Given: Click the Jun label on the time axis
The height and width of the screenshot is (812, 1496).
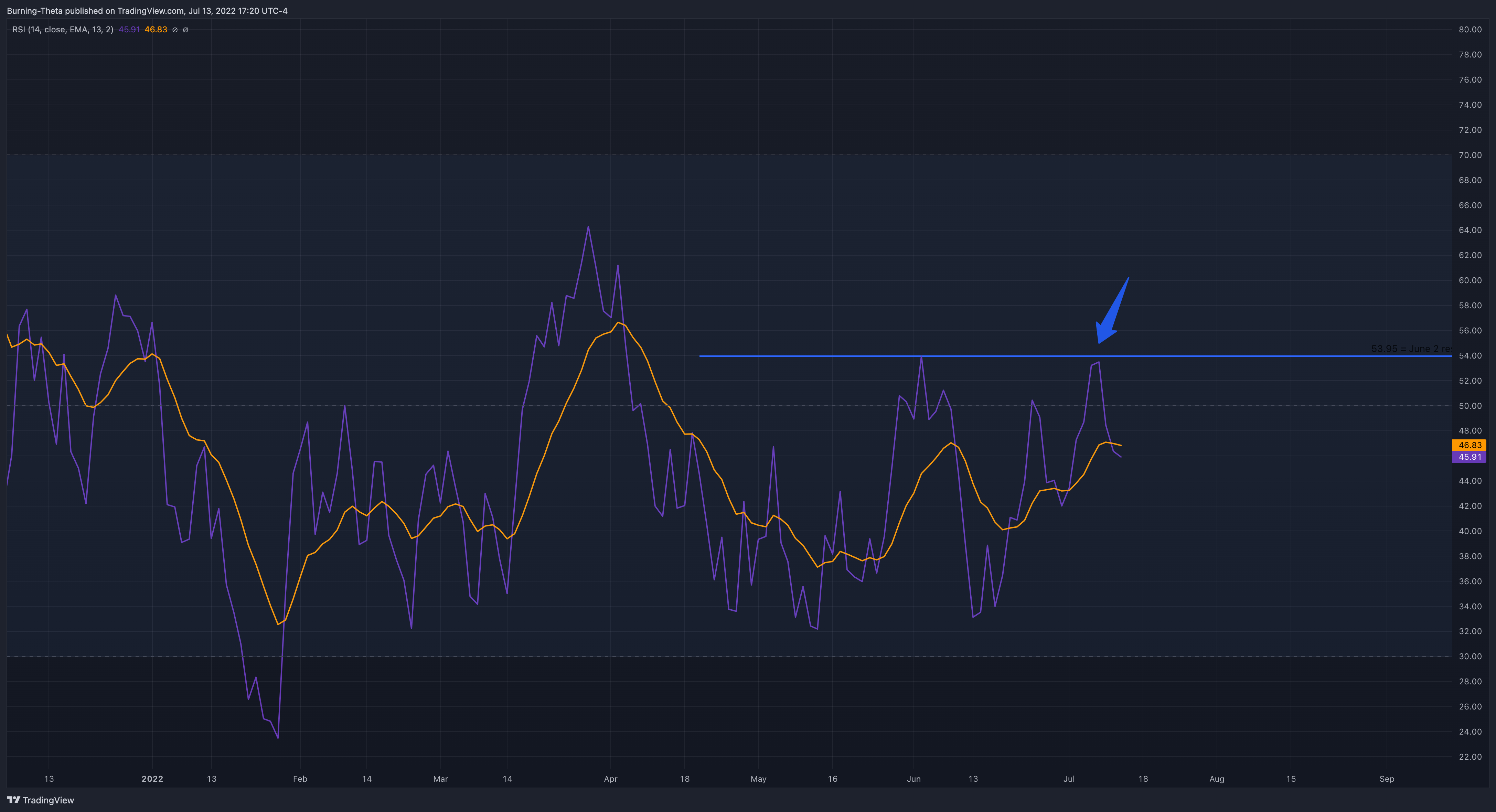Looking at the screenshot, I should 913,779.
